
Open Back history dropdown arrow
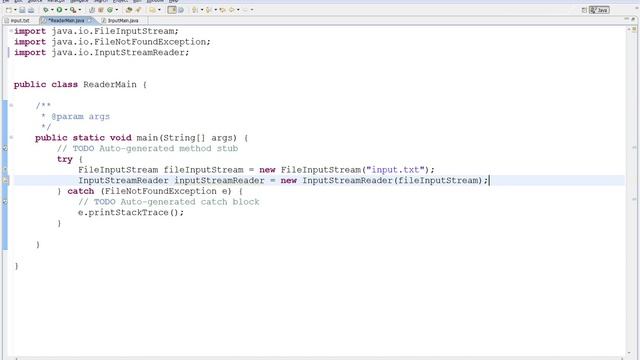click(x=238, y=10)
